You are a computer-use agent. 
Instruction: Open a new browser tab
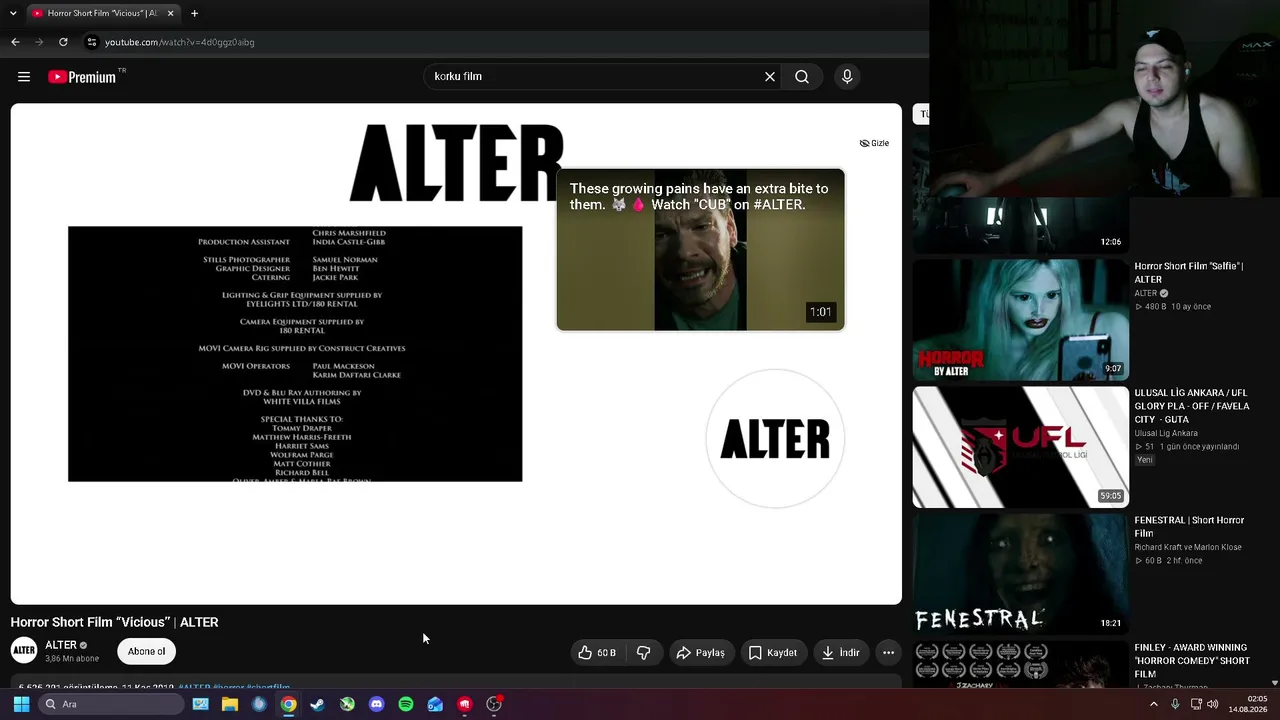point(194,13)
